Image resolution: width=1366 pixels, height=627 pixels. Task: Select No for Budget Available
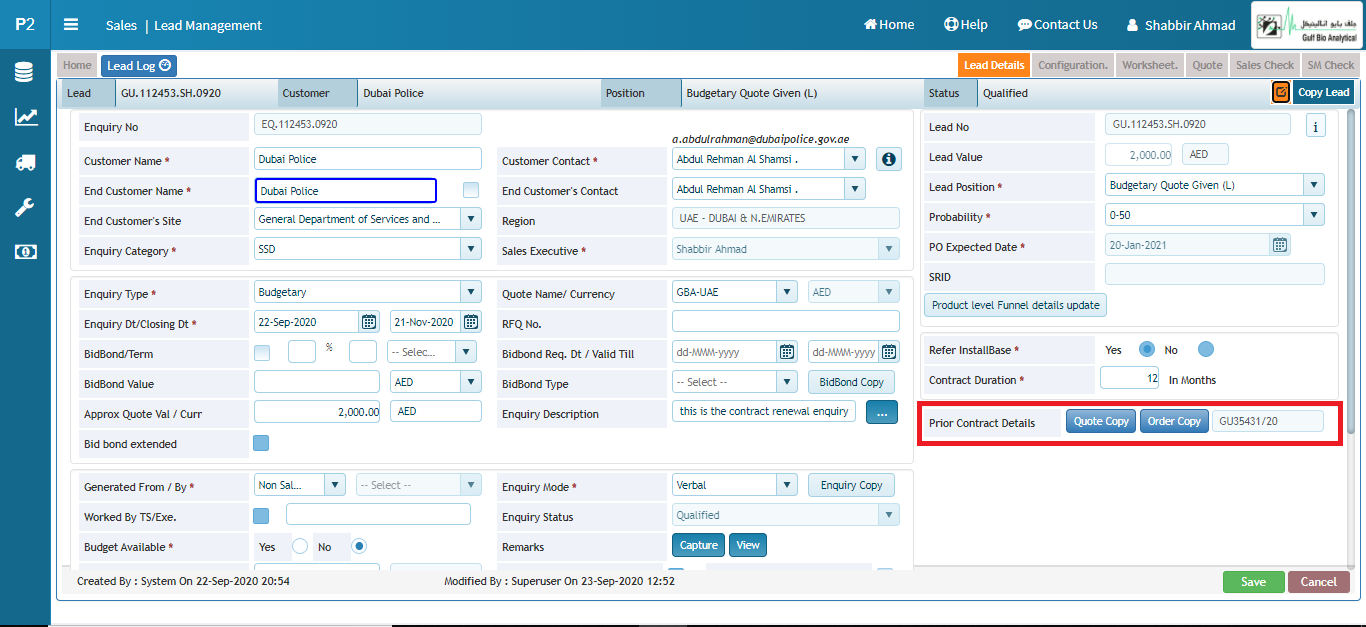pos(359,546)
